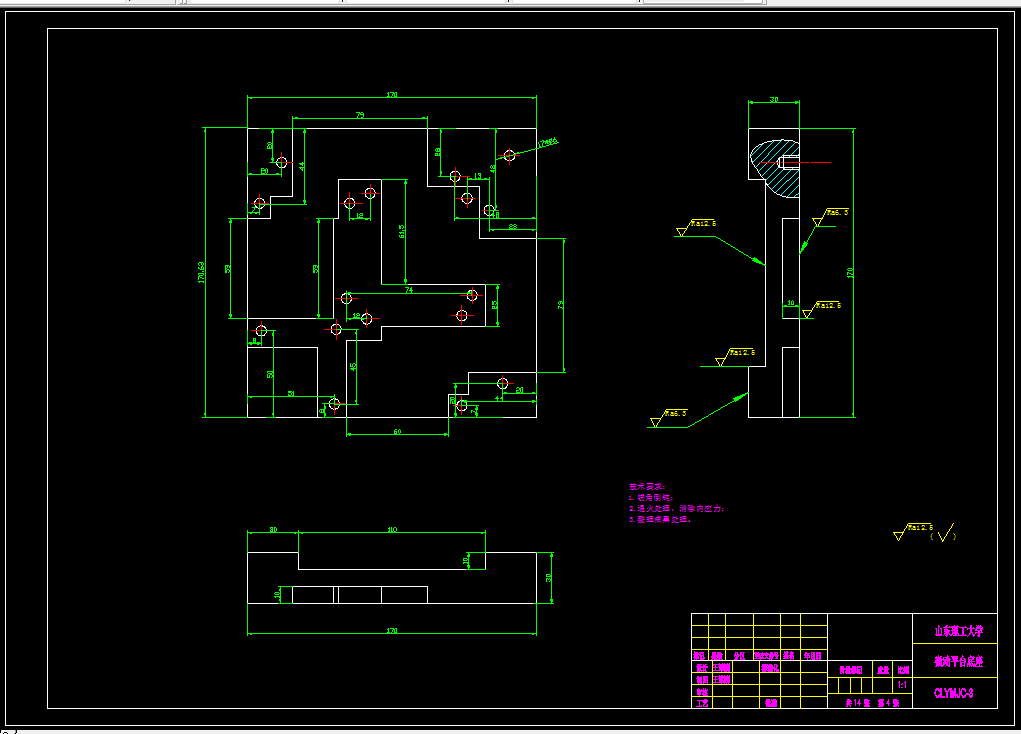
Task: Select the 61.5 vertical dimension text
Action: point(402,231)
